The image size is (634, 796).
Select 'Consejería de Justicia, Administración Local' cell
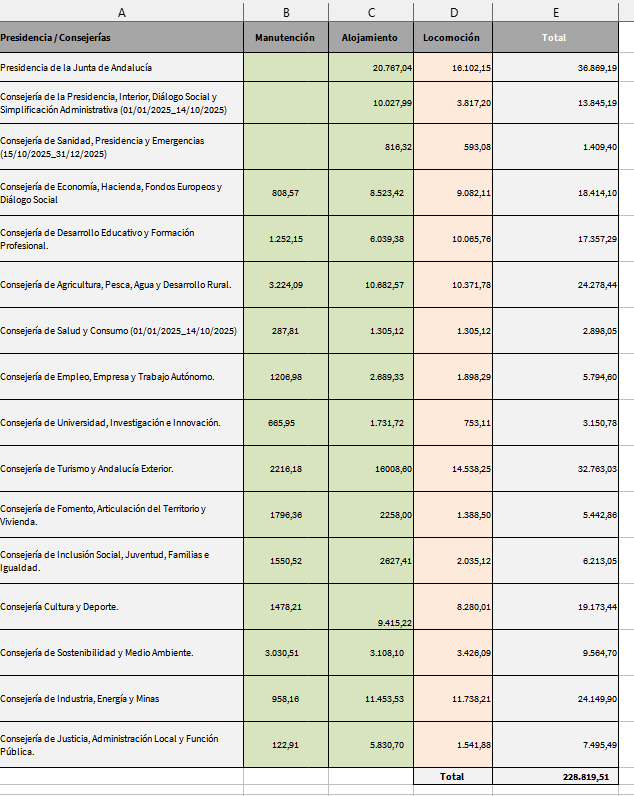(121, 745)
